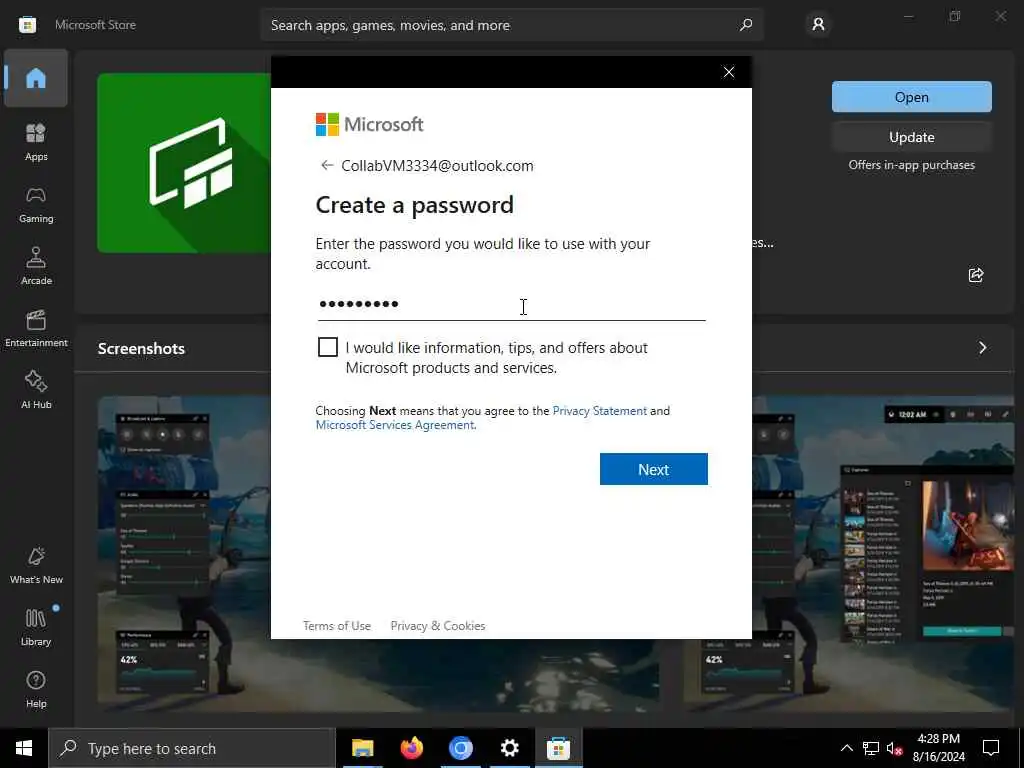This screenshot has width=1024, height=768.
Task: Open the Library section
Action: tap(36, 627)
